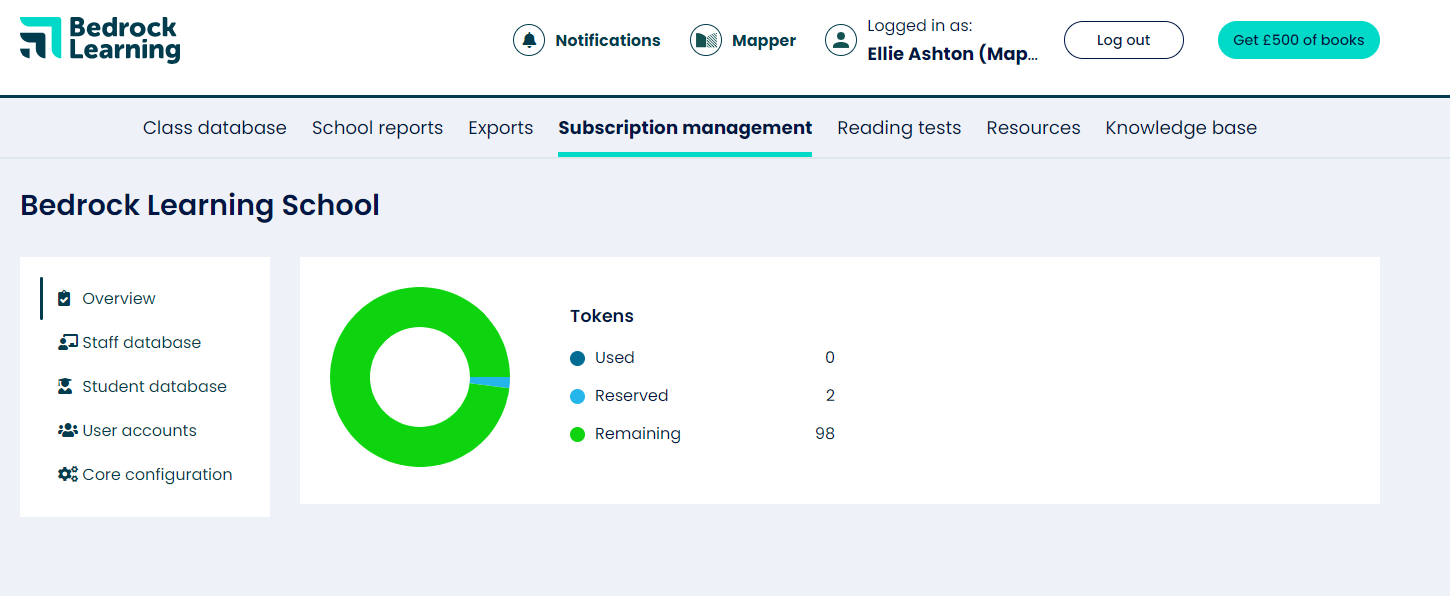The width and height of the screenshot is (1450, 596).
Task: Open the Mapper tool icon
Action: [706, 40]
